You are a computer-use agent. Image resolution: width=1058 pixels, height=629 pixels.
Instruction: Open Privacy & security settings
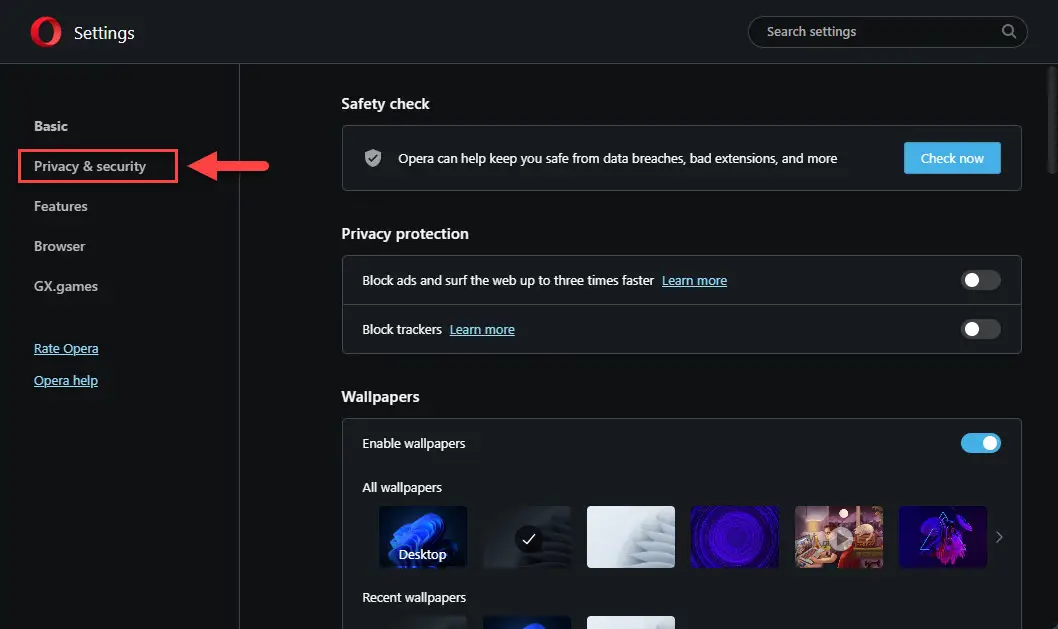click(90, 166)
